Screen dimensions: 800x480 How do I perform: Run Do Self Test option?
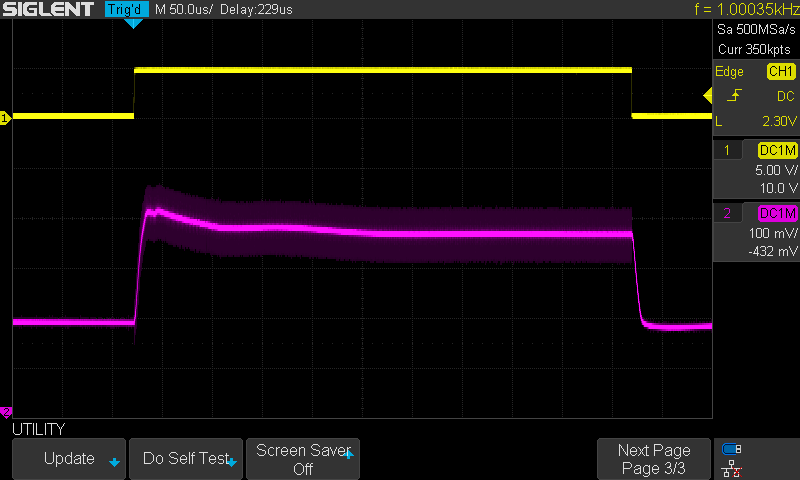tap(186, 459)
